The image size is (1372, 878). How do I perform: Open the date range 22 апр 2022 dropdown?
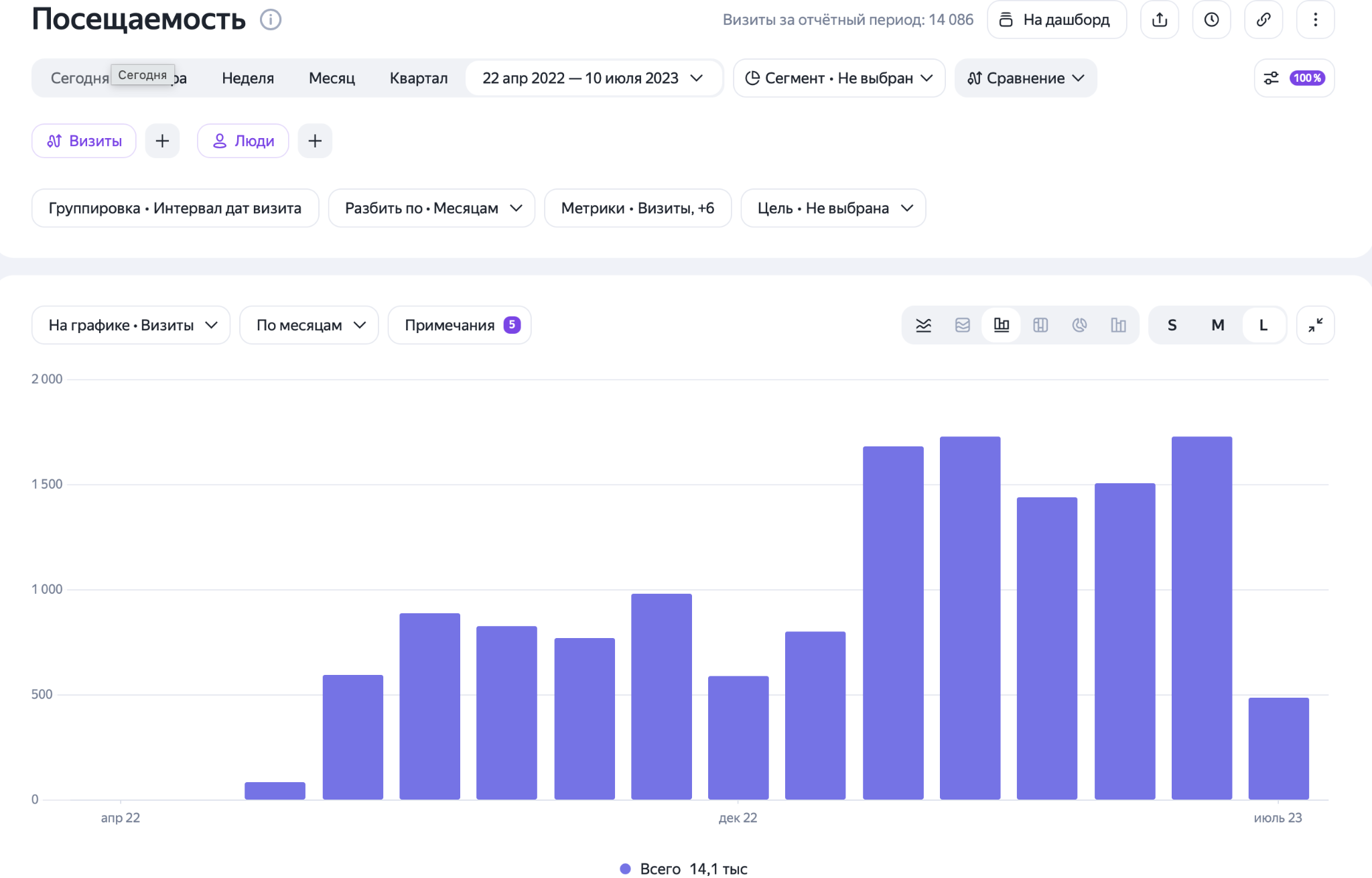coord(593,78)
